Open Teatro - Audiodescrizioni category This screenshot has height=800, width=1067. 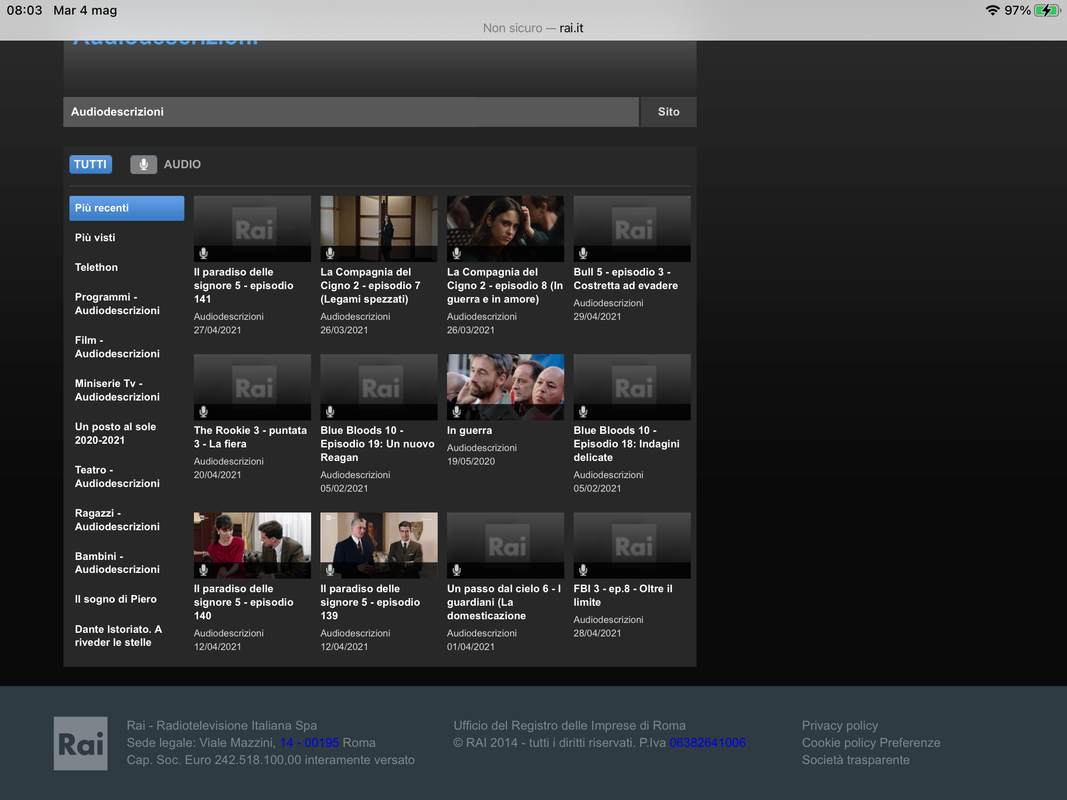pos(117,476)
